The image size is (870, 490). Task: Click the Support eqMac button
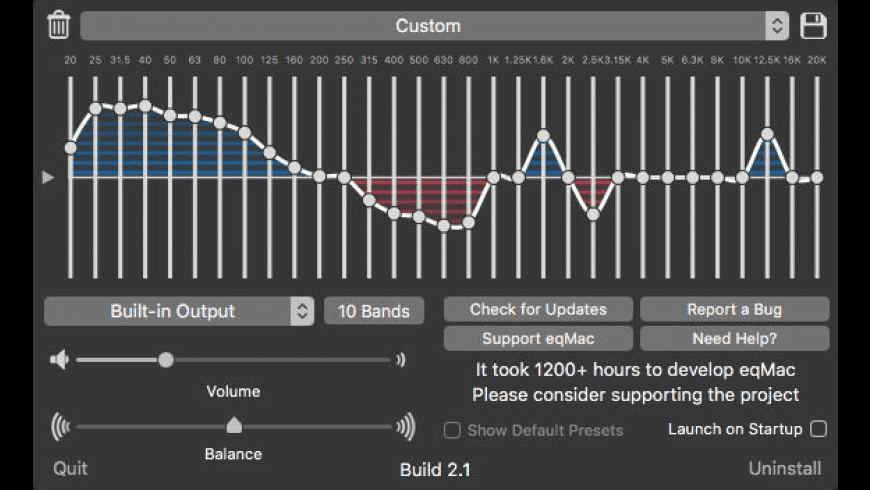click(x=538, y=338)
